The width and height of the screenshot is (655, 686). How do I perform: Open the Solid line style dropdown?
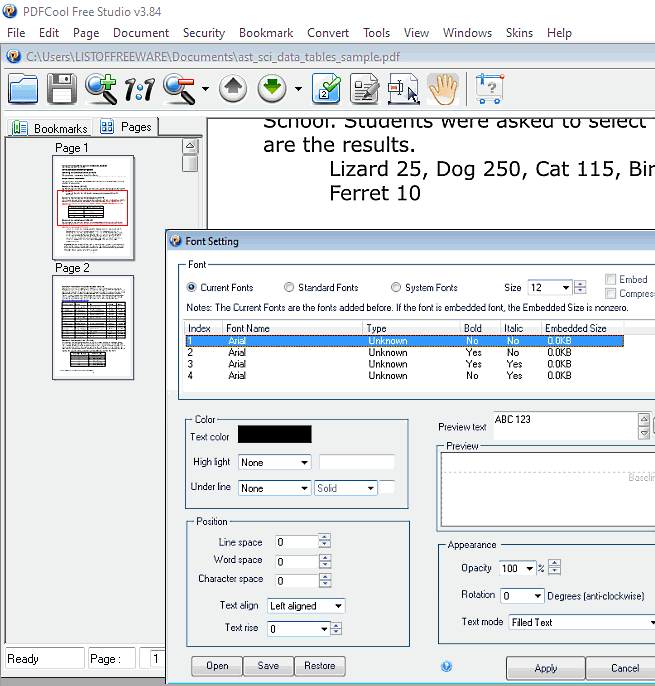tap(371, 488)
